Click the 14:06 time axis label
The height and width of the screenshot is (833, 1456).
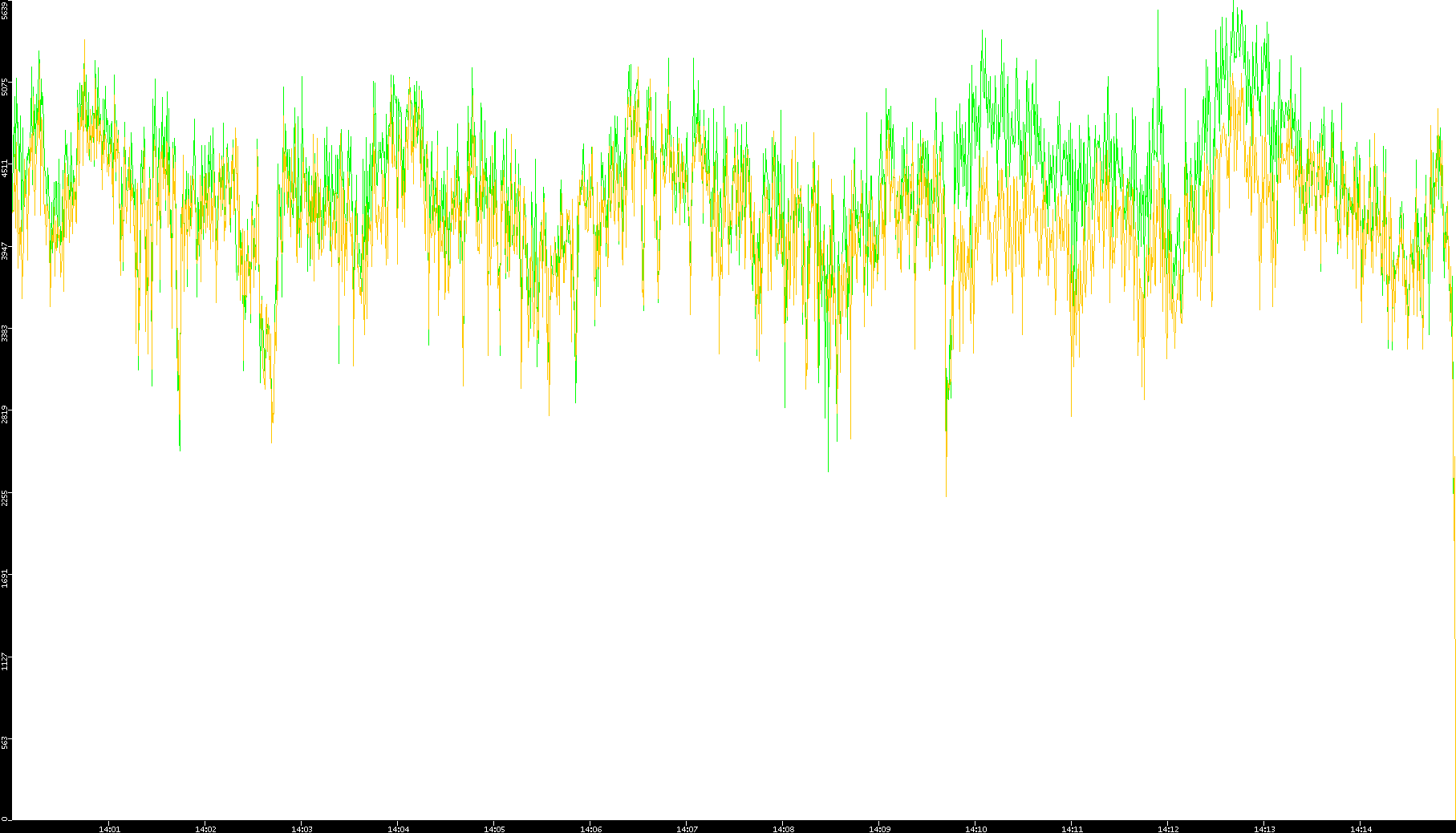tap(590, 829)
